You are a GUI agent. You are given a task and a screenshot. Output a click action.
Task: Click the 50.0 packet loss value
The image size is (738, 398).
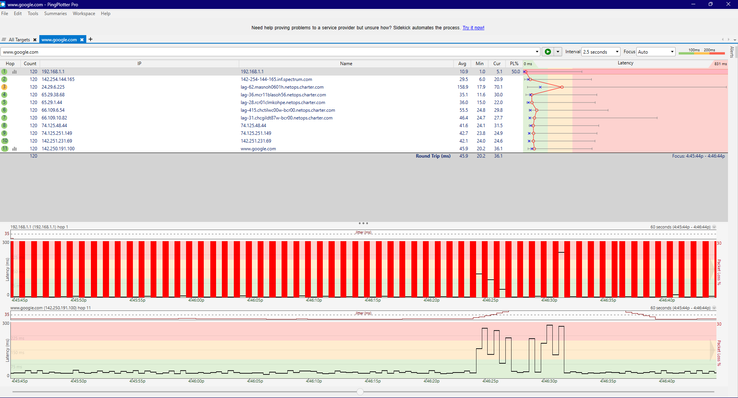tap(515, 72)
